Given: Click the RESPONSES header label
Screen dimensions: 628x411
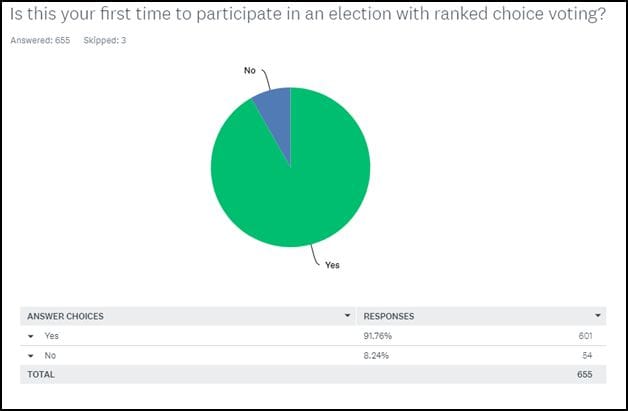Looking at the screenshot, I should click(x=389, y=316).
